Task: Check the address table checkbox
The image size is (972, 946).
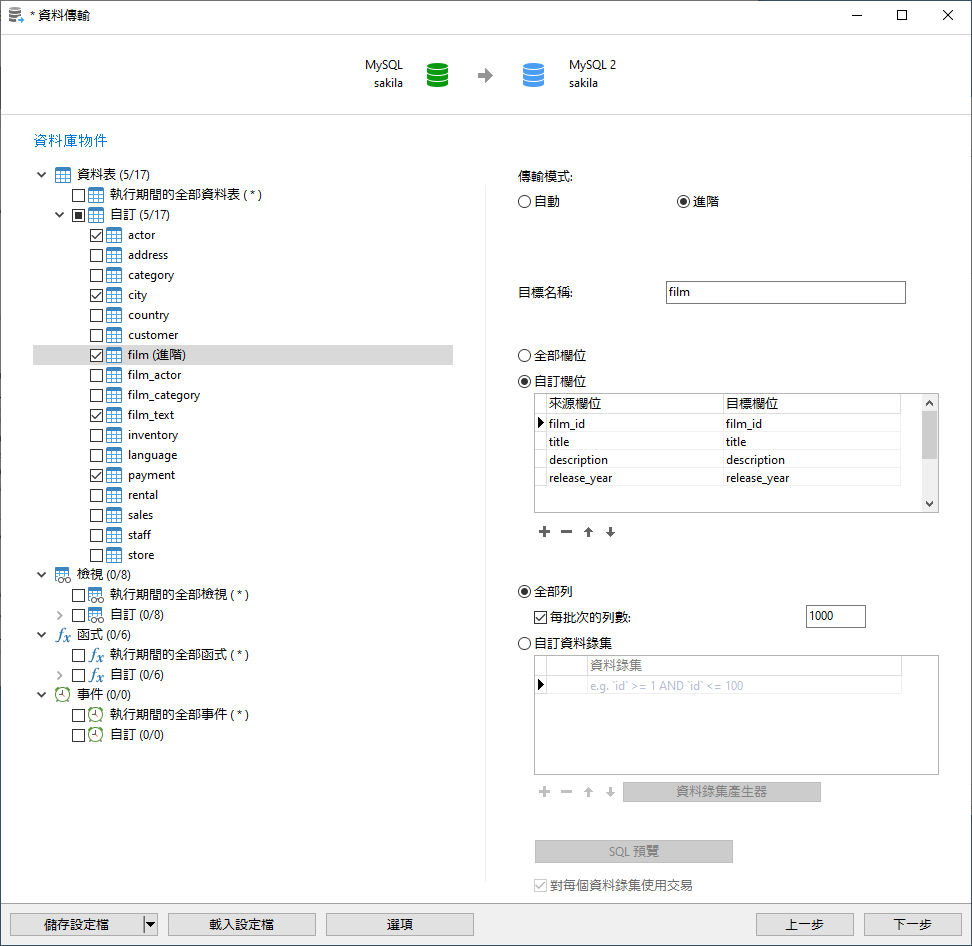Action: (x=97, y=254)
